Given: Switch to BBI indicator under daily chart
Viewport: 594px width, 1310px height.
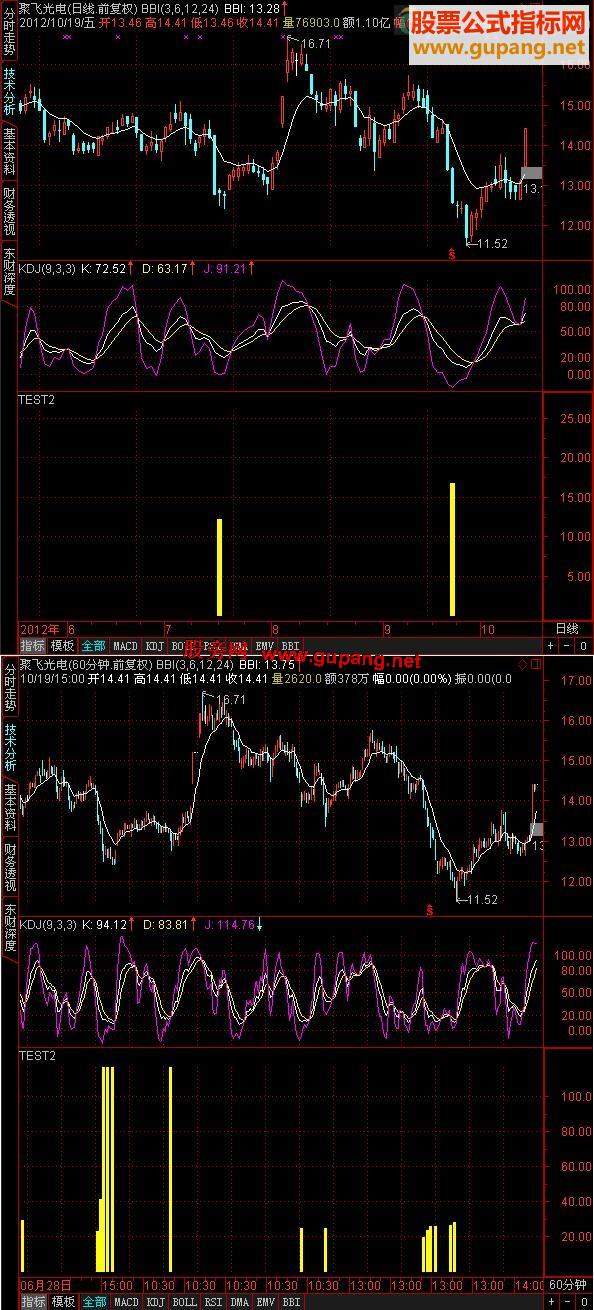Looking at the screenshot, I should point(290,646).
